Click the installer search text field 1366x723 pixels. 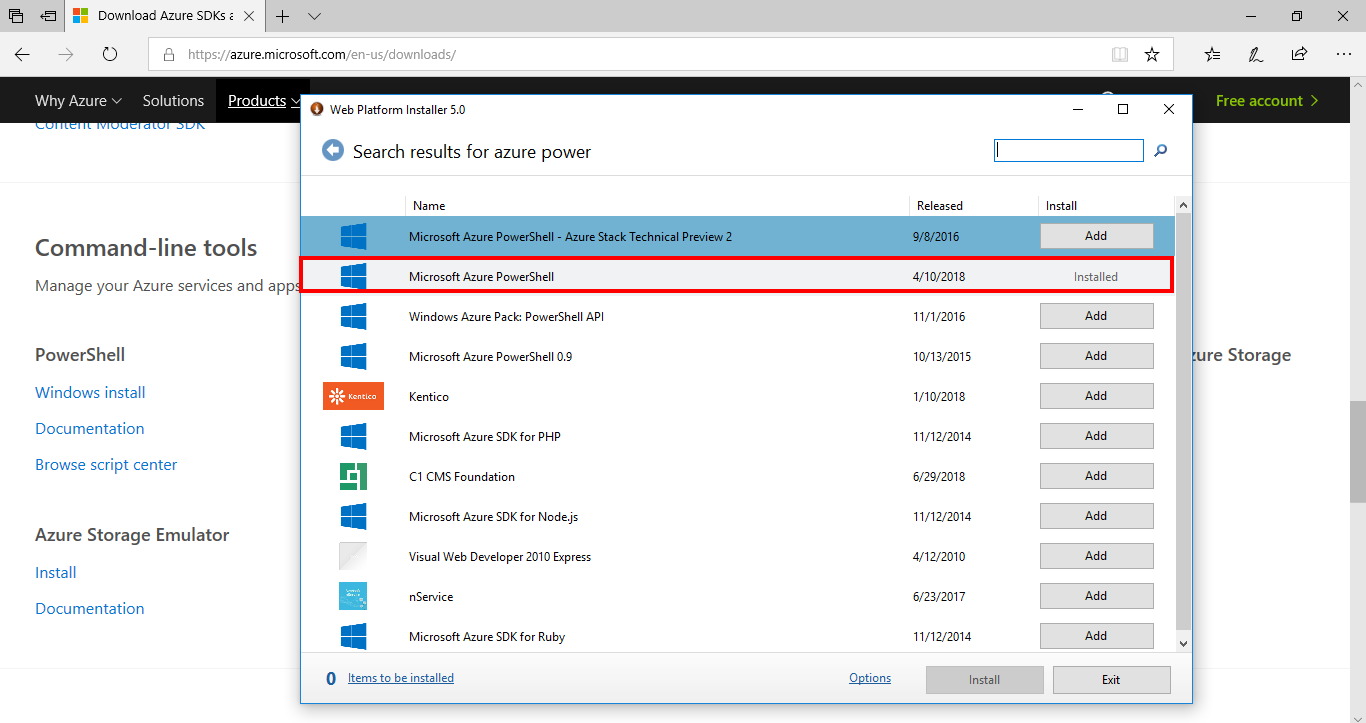click(x=1069, y=150)
